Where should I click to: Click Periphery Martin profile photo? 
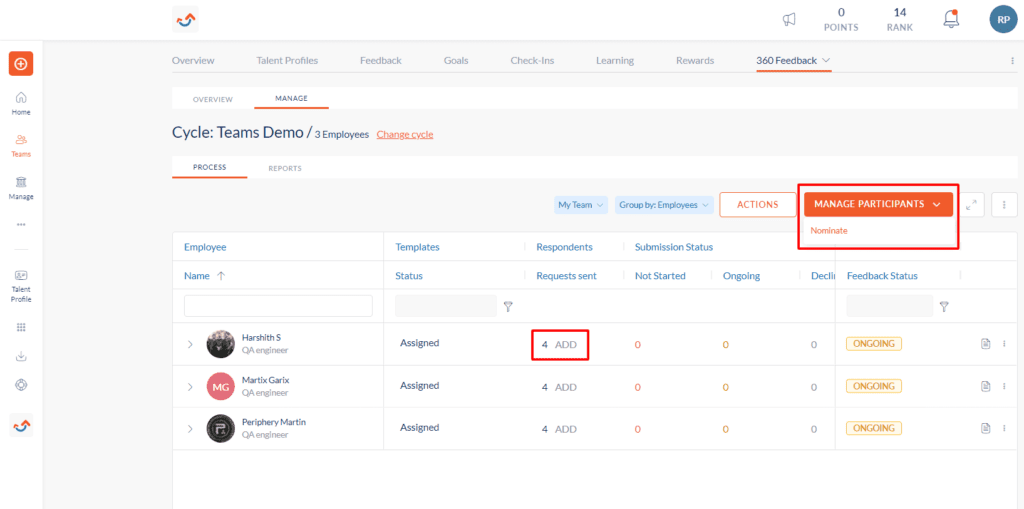(x=221, y=429)
